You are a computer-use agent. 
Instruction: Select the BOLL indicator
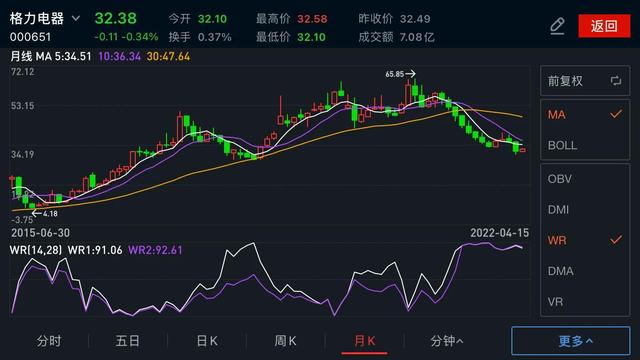click(585, 145)
